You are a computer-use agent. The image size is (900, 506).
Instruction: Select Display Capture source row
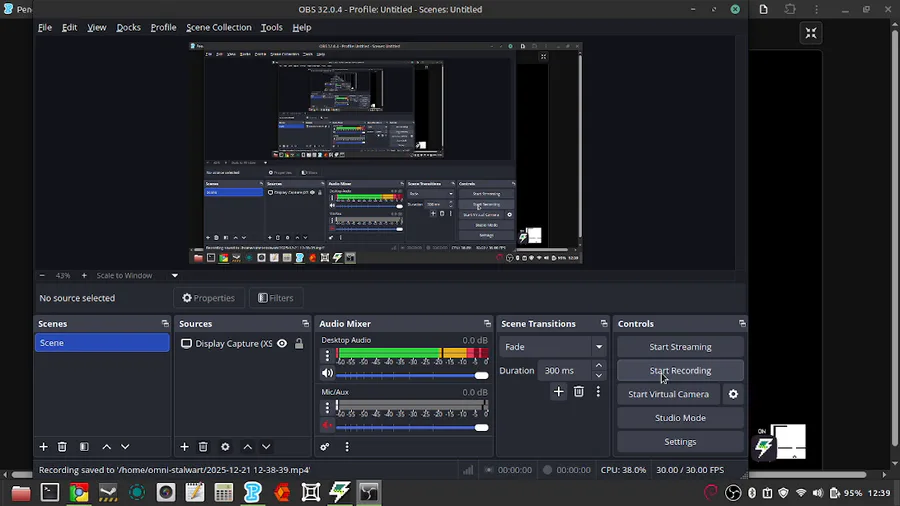242,344
